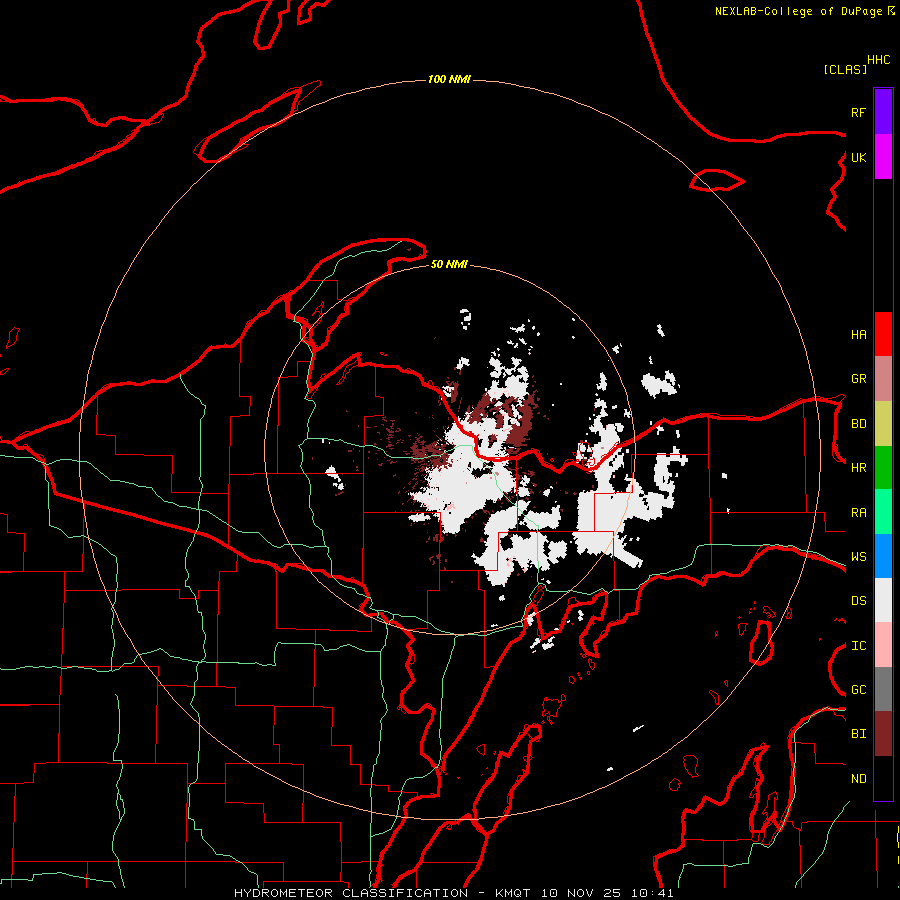Click the 100 NMI range ring label
Screen dimensions: 900x900
click(x=449, y=79)
